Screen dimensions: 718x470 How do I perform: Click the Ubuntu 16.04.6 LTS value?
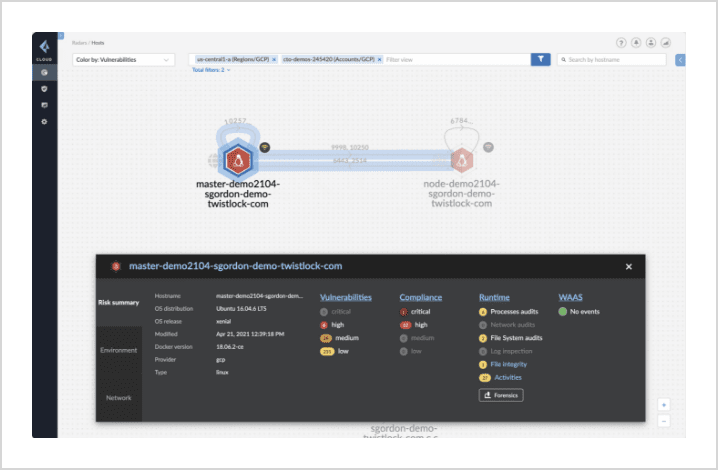[241, 309]
